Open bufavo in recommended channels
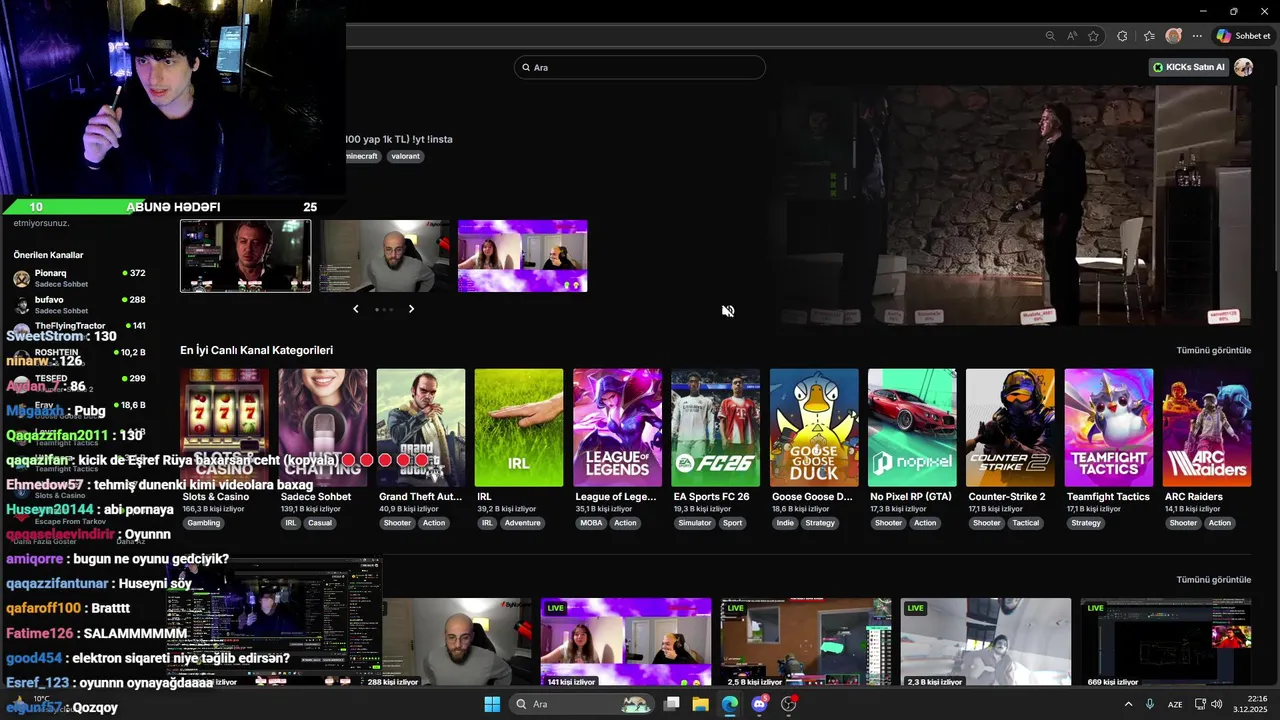1280x720 pixels. point(80,304)
